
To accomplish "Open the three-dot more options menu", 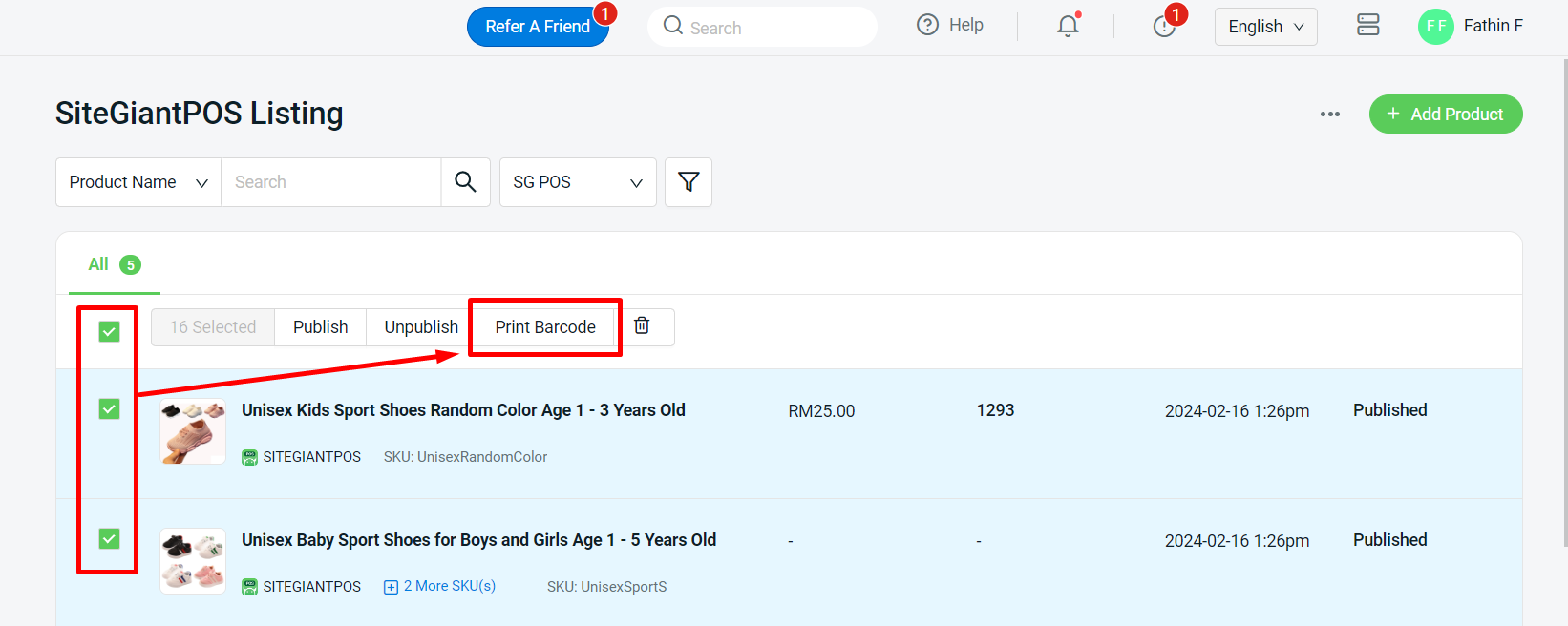I will pos(1329,115).
